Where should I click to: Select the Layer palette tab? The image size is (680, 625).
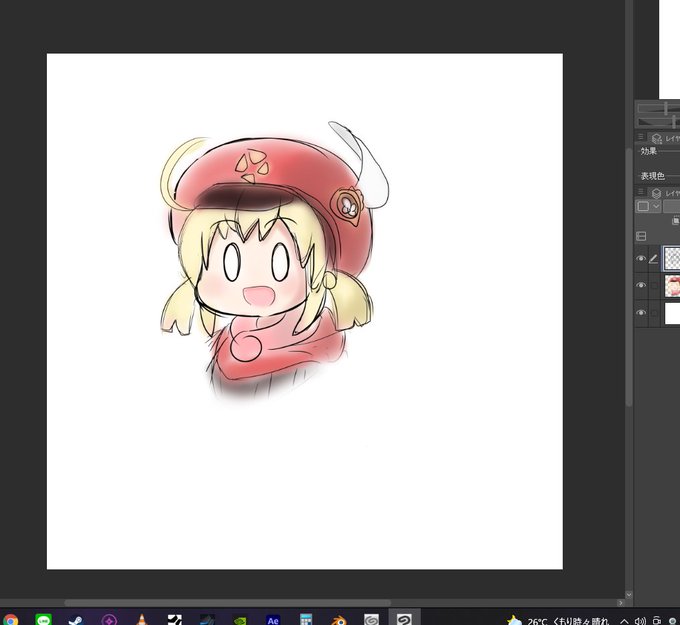click(665, 193)
